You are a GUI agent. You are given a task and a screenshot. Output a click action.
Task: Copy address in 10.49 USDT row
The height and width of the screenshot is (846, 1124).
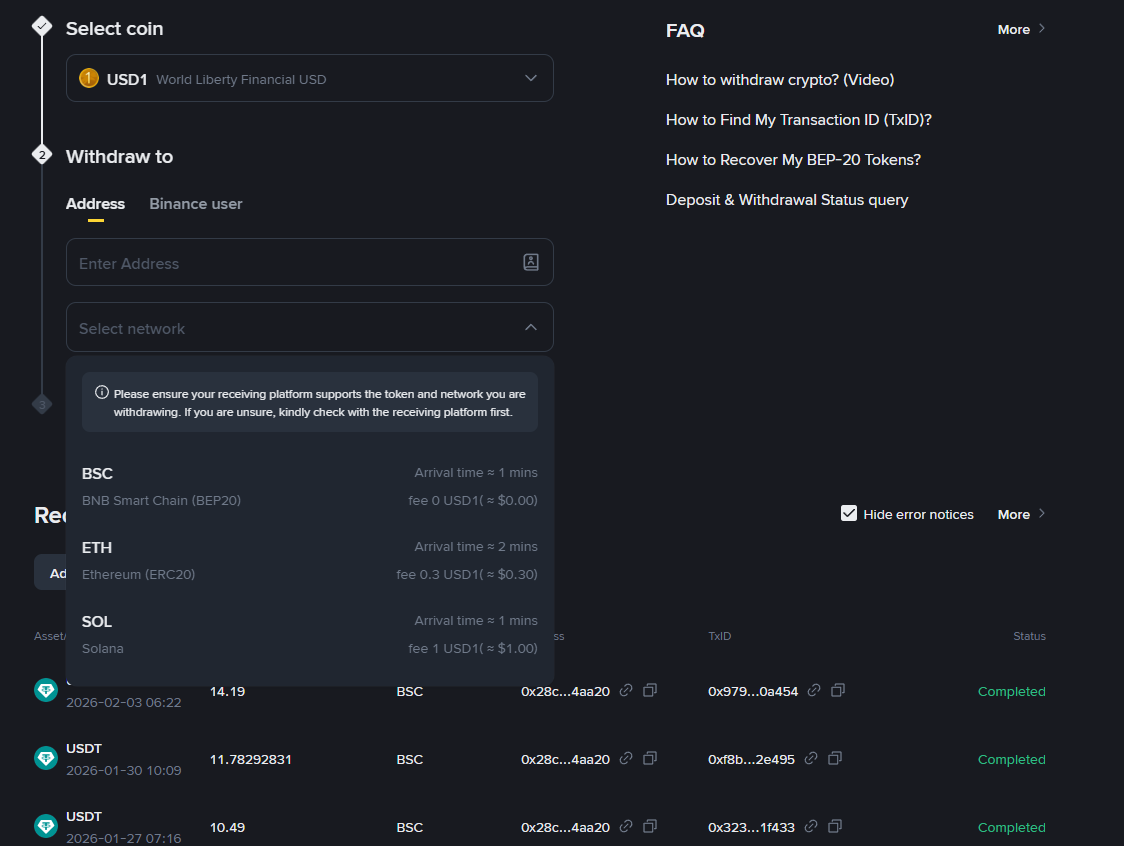650,827
